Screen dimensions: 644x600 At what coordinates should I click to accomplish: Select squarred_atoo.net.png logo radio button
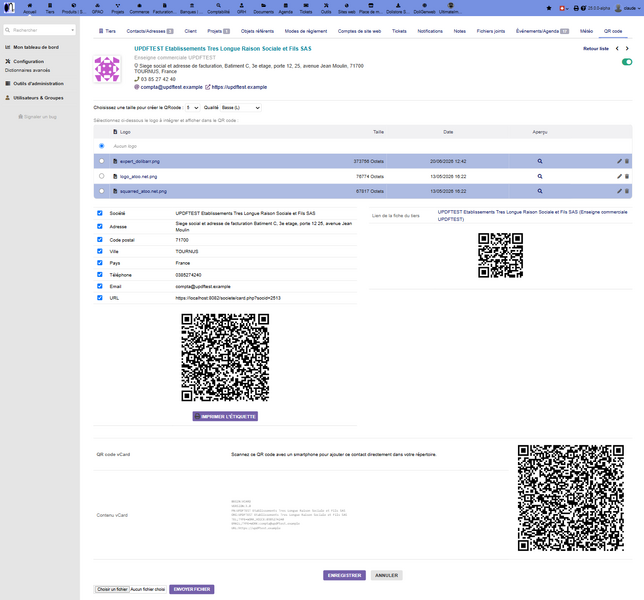pos(101,191)
